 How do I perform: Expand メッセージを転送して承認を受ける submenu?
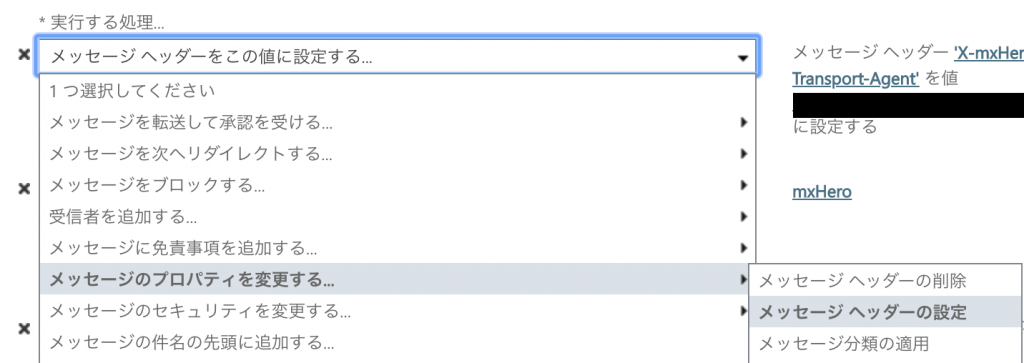pyautogui.click(x=397, y=122)
